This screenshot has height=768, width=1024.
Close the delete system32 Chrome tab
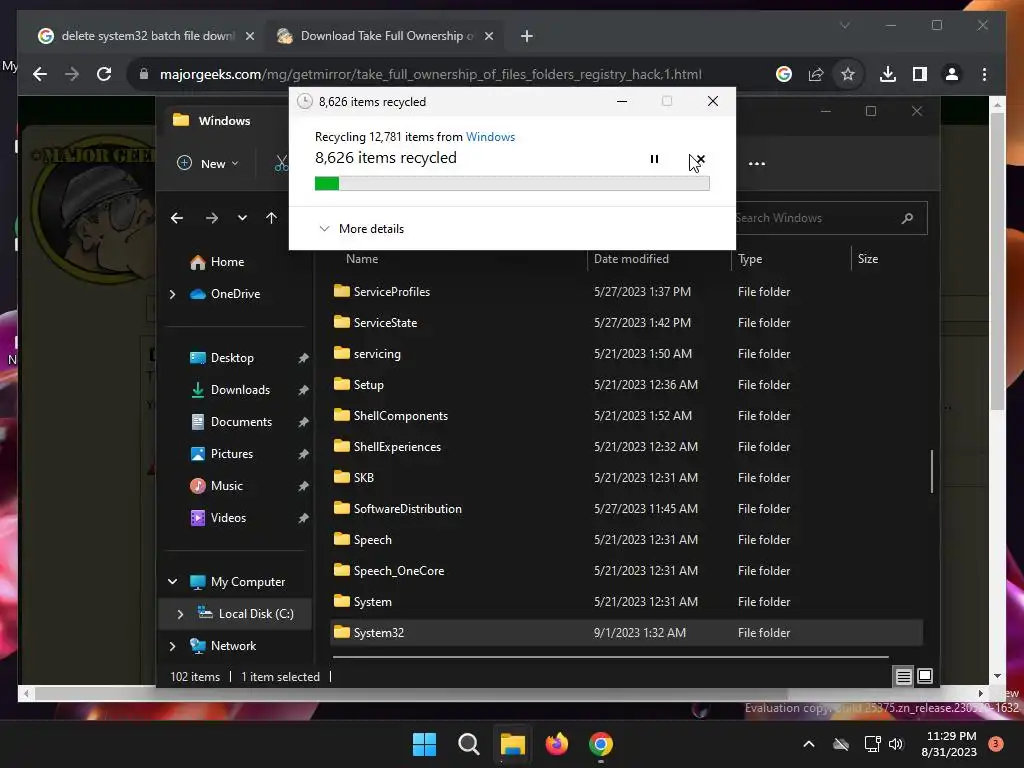tap(249, 36)
